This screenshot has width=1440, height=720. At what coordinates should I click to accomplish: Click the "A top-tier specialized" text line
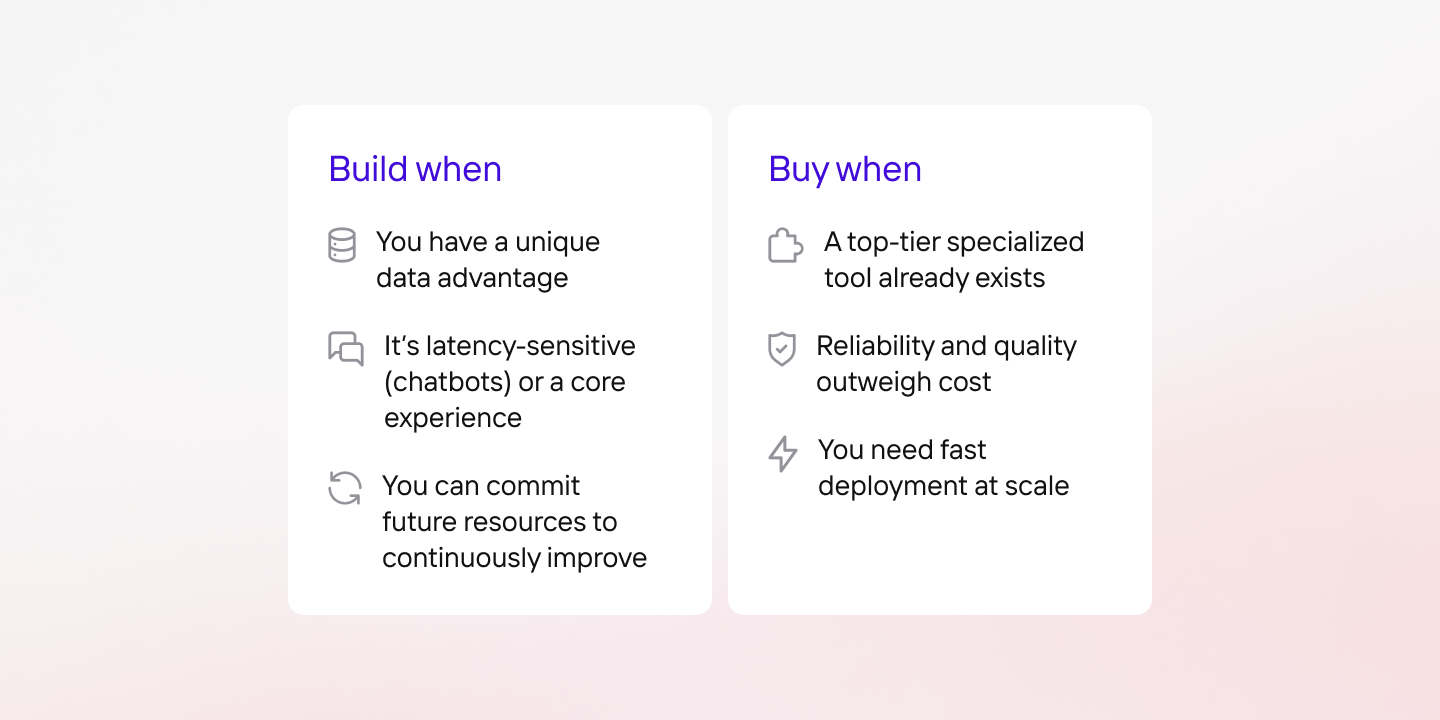(x=954, y=242)
